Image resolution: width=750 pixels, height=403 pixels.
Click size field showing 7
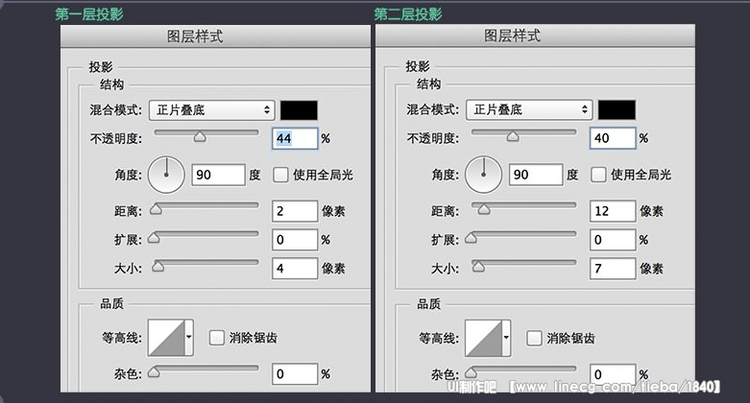pyautogui.click(x=613, y=268)
